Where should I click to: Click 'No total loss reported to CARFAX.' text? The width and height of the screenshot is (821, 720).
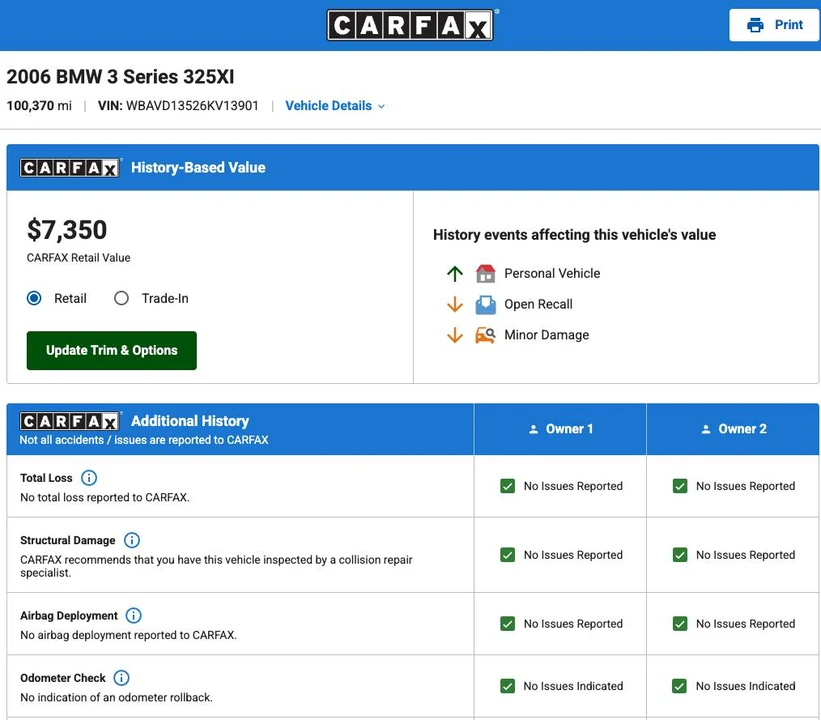105,497
